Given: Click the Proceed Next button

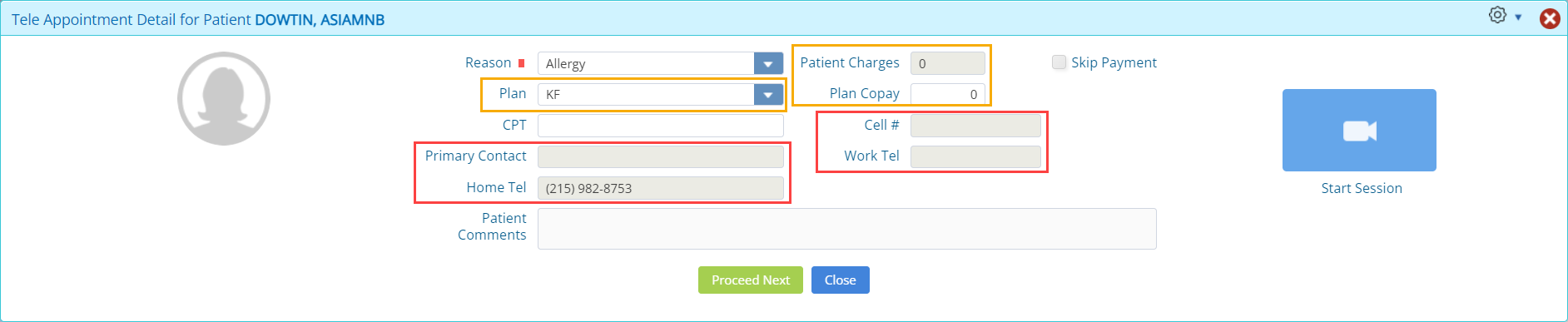Looking at the screenshot, I should point(751,280).
